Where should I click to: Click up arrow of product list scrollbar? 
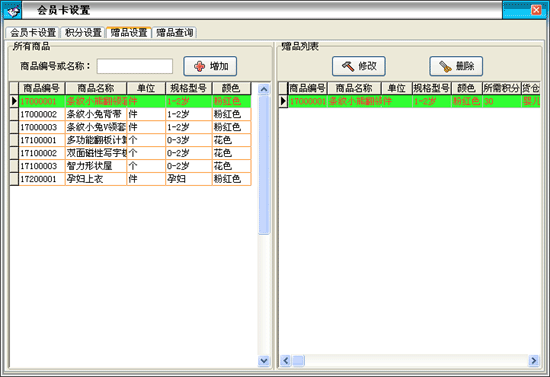pos(263,89)
